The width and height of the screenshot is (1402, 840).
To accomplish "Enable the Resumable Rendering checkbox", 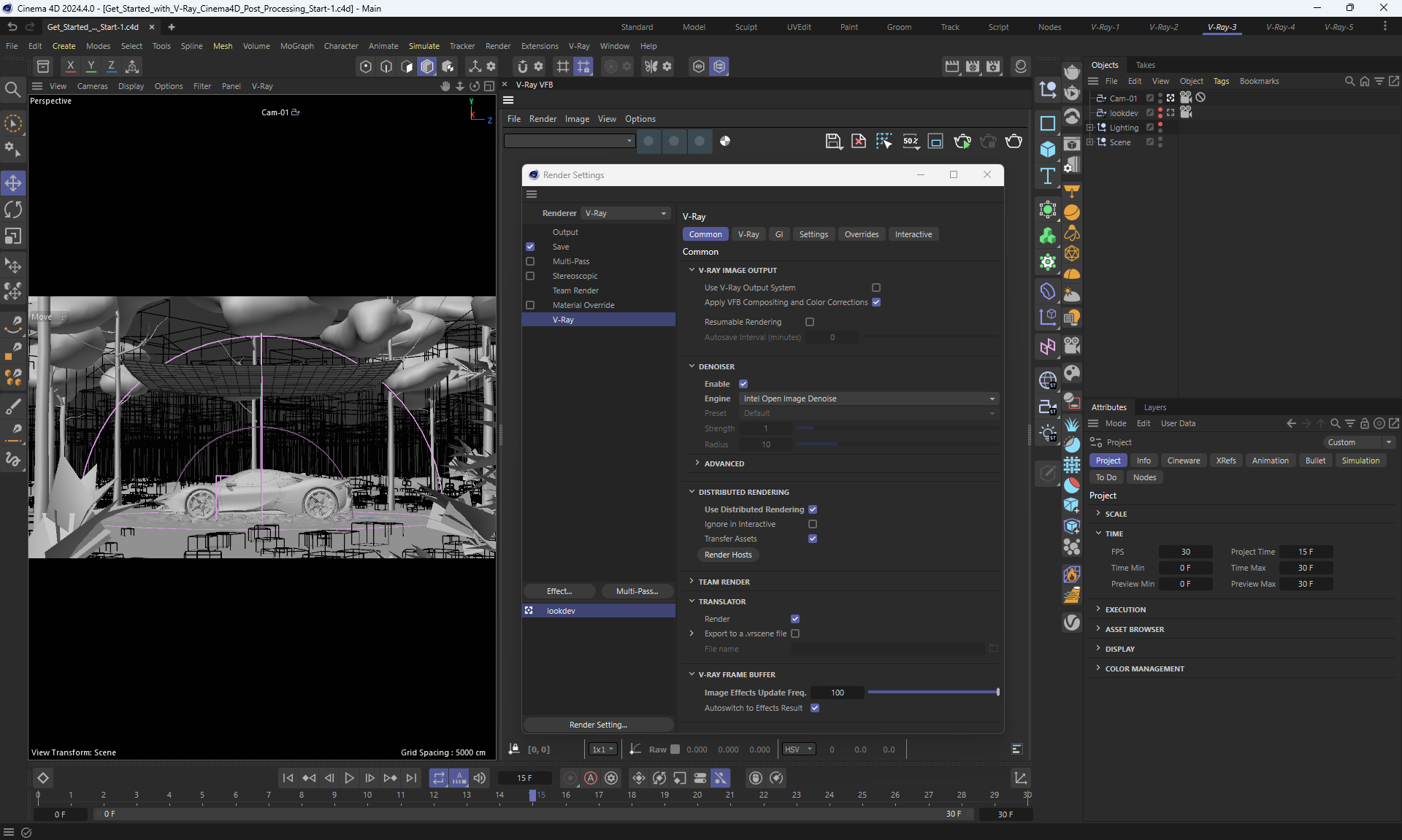I will 810,322.
